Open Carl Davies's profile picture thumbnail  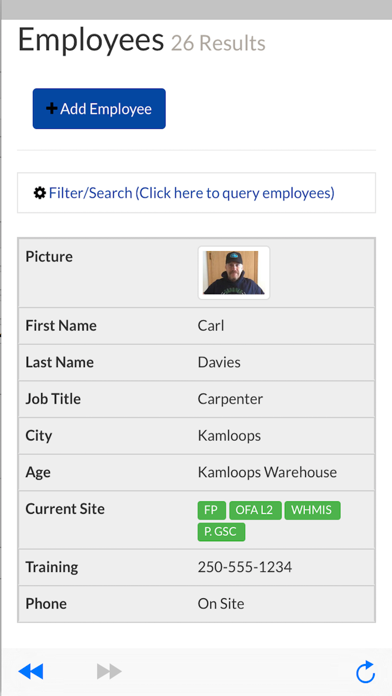234,273
